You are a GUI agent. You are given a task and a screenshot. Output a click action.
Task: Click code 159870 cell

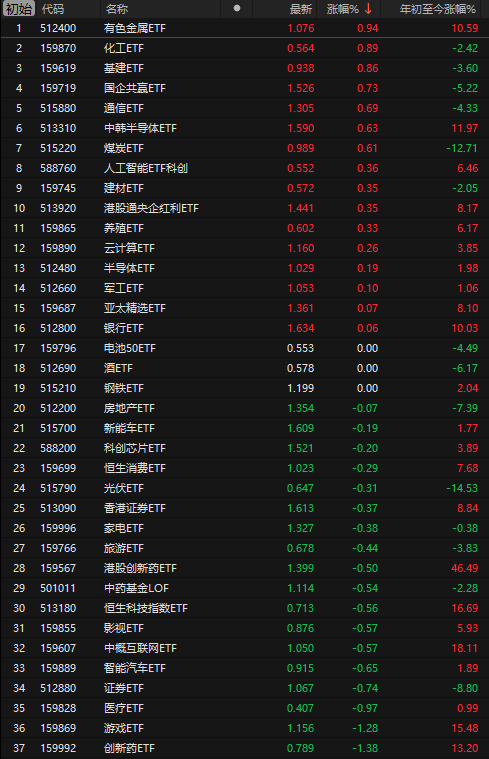coord(58,48)
